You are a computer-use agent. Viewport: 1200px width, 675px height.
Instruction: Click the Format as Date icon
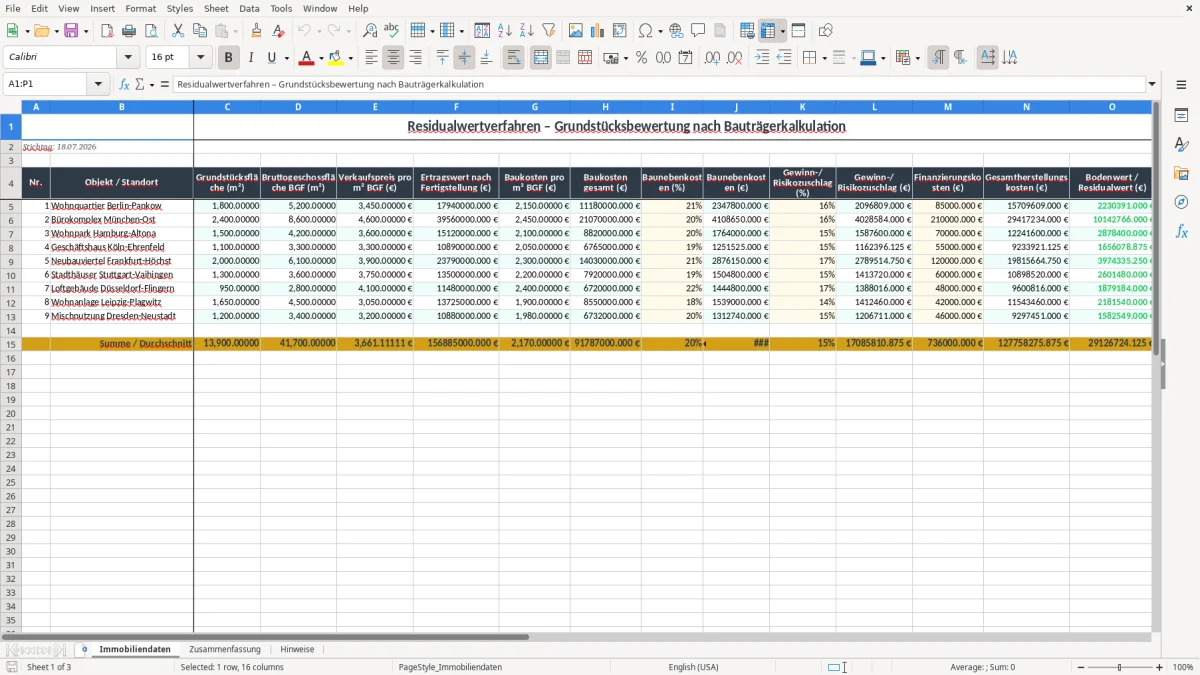click(686, 58)
